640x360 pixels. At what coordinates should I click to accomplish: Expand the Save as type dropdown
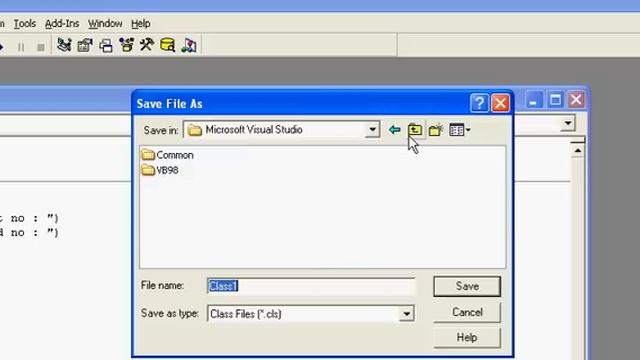pos(407,314)
